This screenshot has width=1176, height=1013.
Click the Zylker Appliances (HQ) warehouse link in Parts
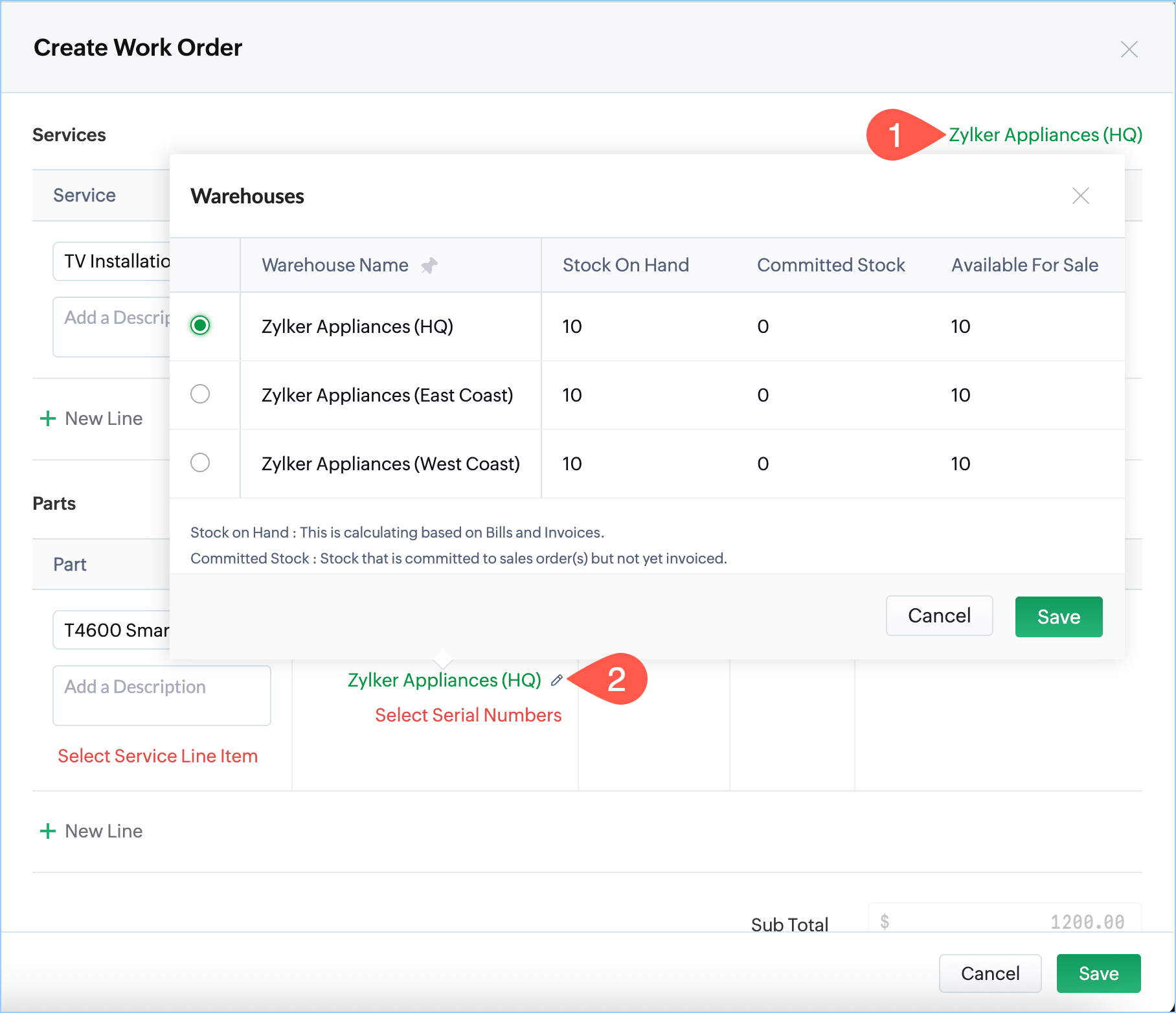pyautogui.click(x=444, y=680)
